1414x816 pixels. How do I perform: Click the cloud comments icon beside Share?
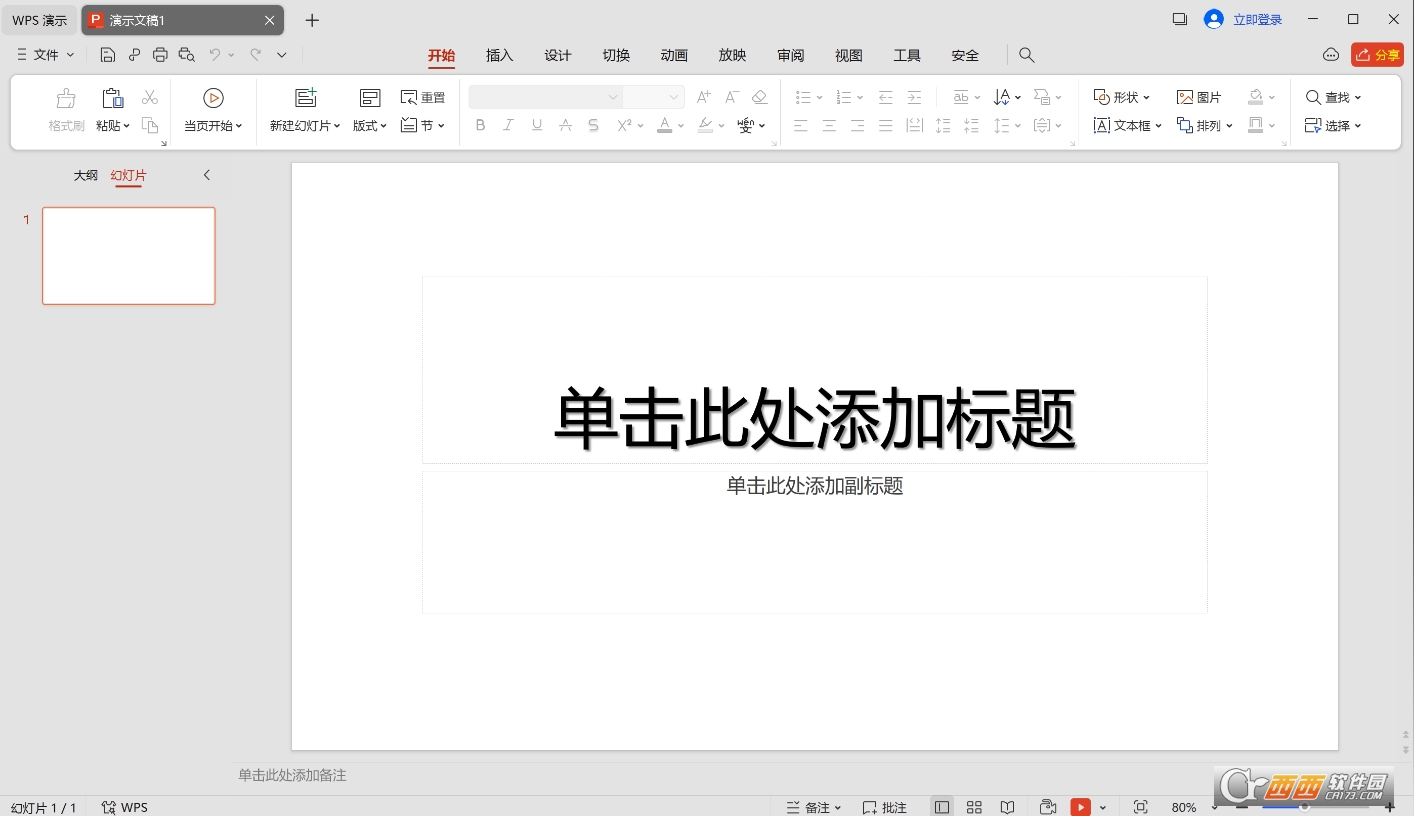1330,55
